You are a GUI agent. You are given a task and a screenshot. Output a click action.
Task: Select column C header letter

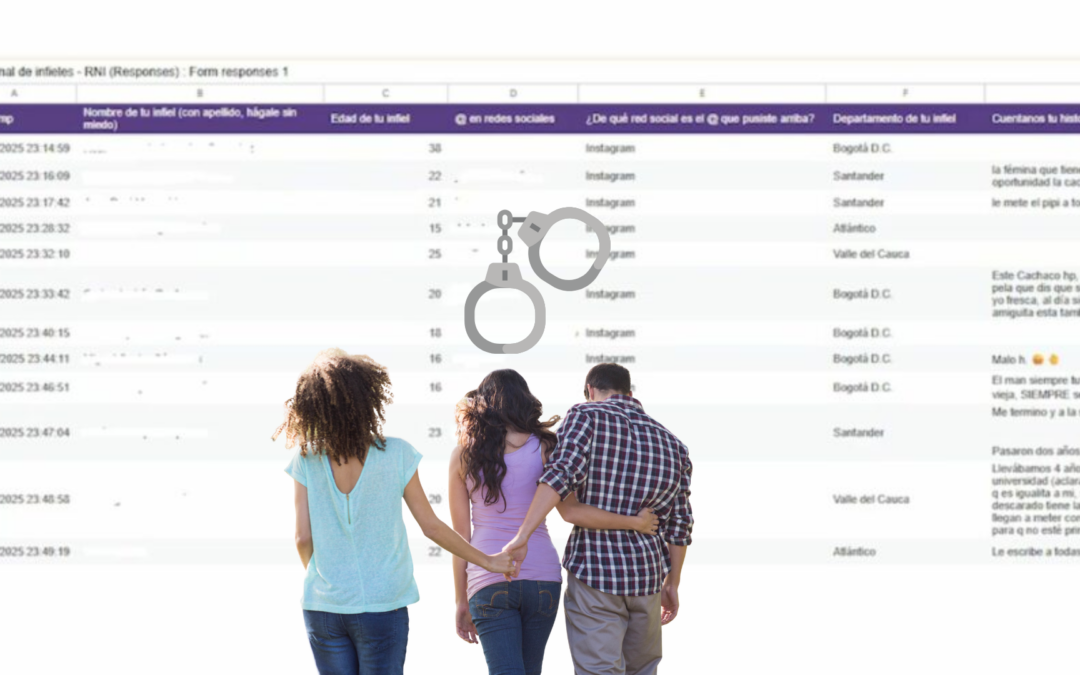(x=385, y=93)
